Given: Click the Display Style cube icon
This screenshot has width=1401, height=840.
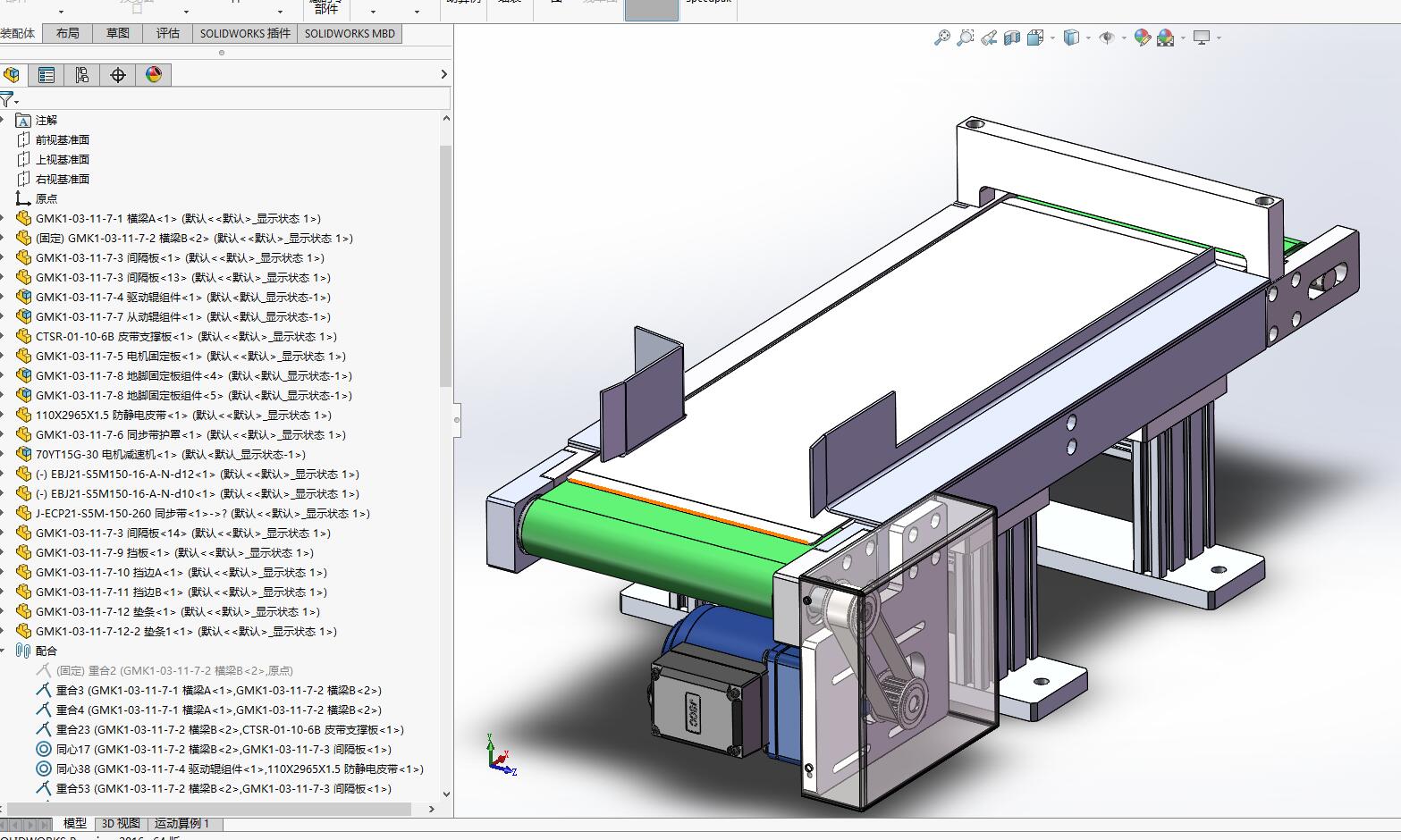Looking at the screenshot, I should pos(1071,38).
